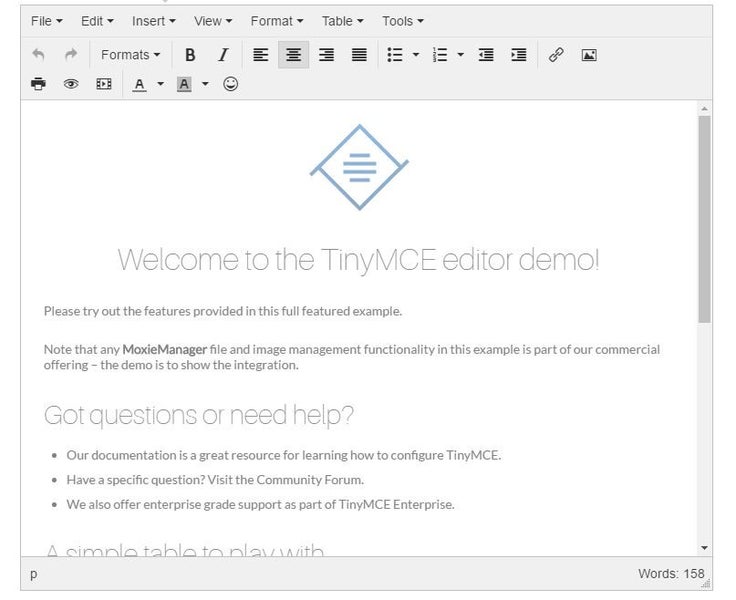Image resolution: width=736 pixels, height=600 pixels.
Task: Click the Print icon
Action: (x=38, y=84)
